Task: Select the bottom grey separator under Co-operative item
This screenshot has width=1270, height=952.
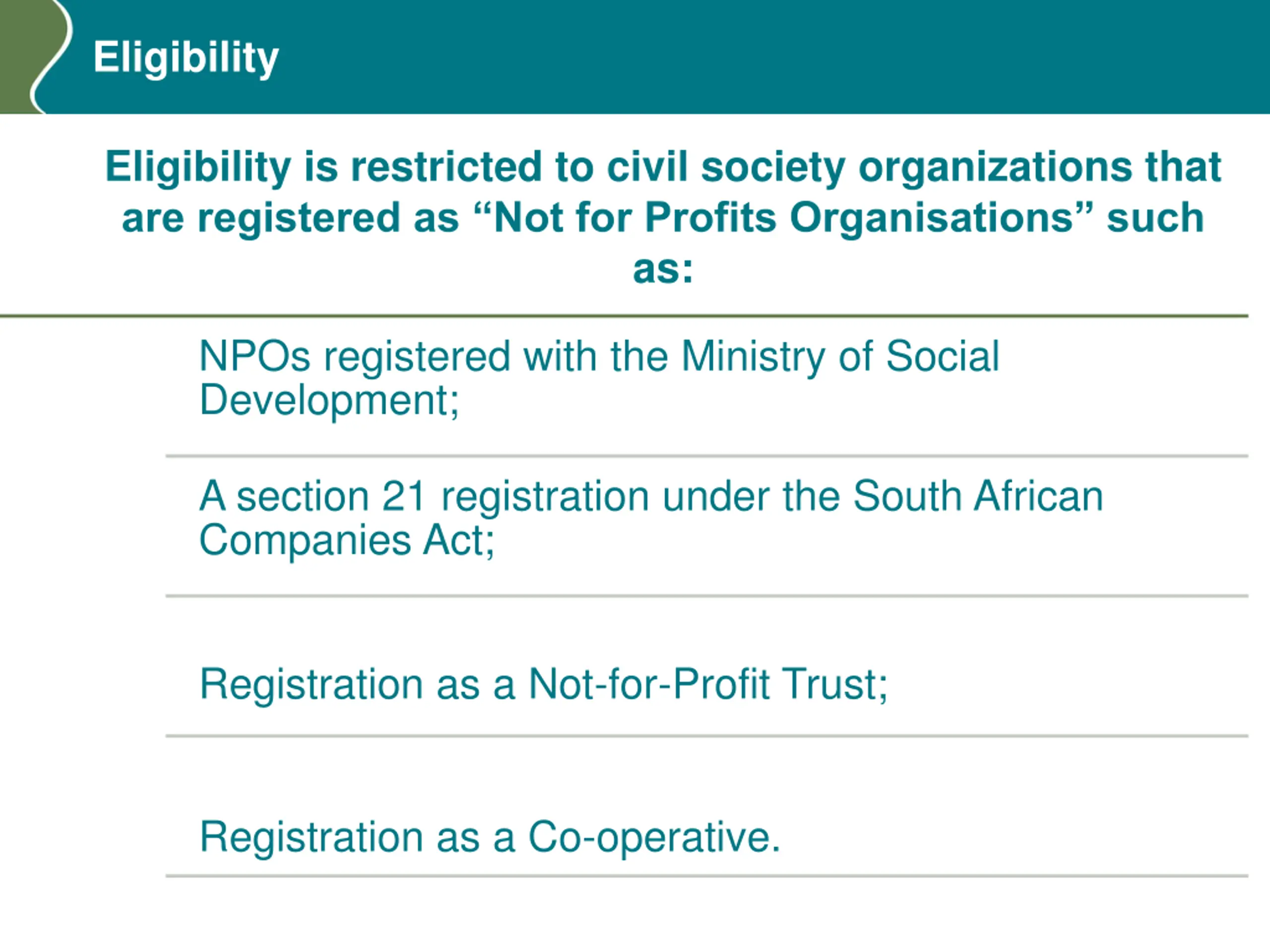Action: coord(707,876)
